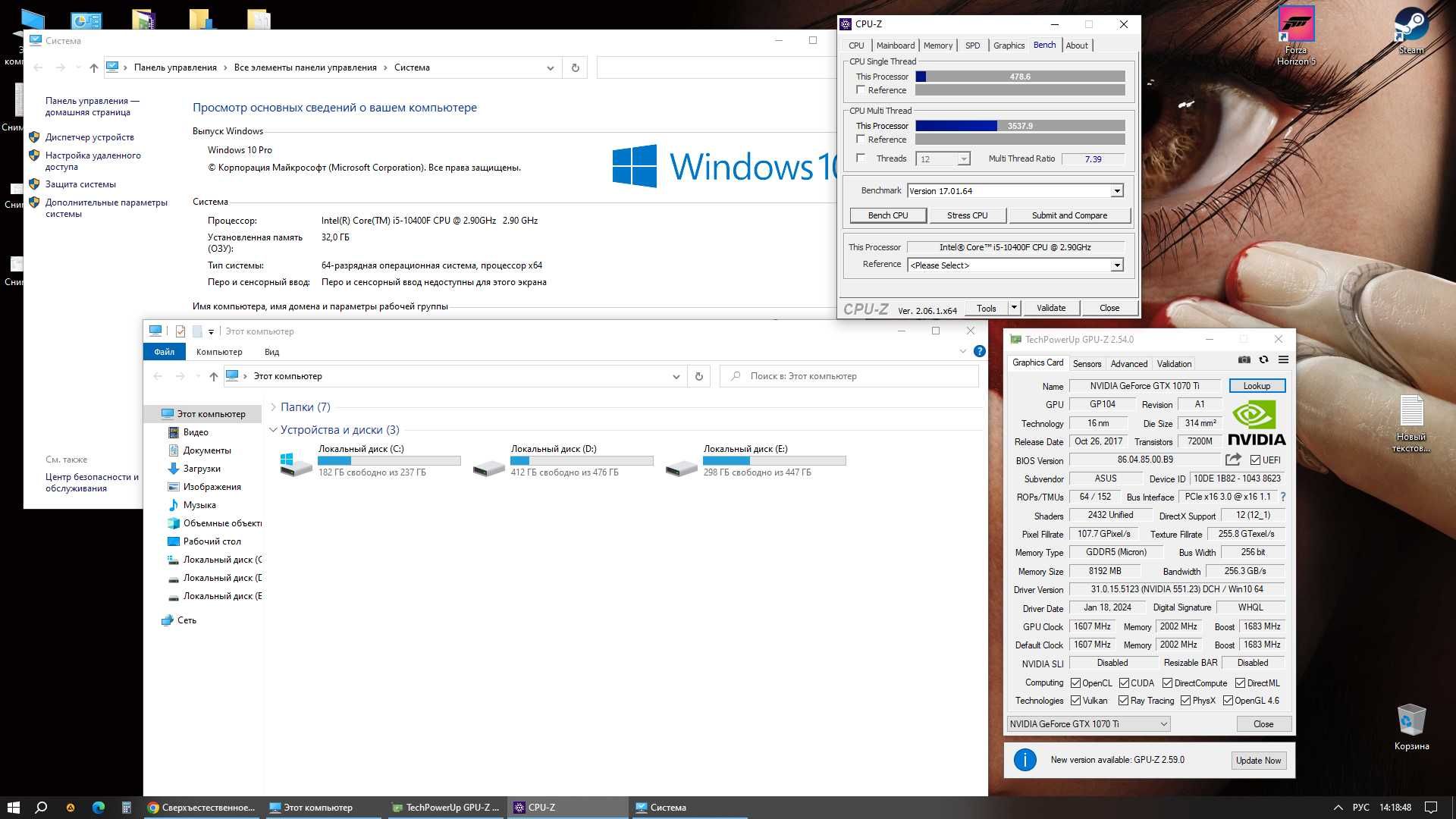
Task: Open Sensors tab in GPU-Z
Action: 1087,364
